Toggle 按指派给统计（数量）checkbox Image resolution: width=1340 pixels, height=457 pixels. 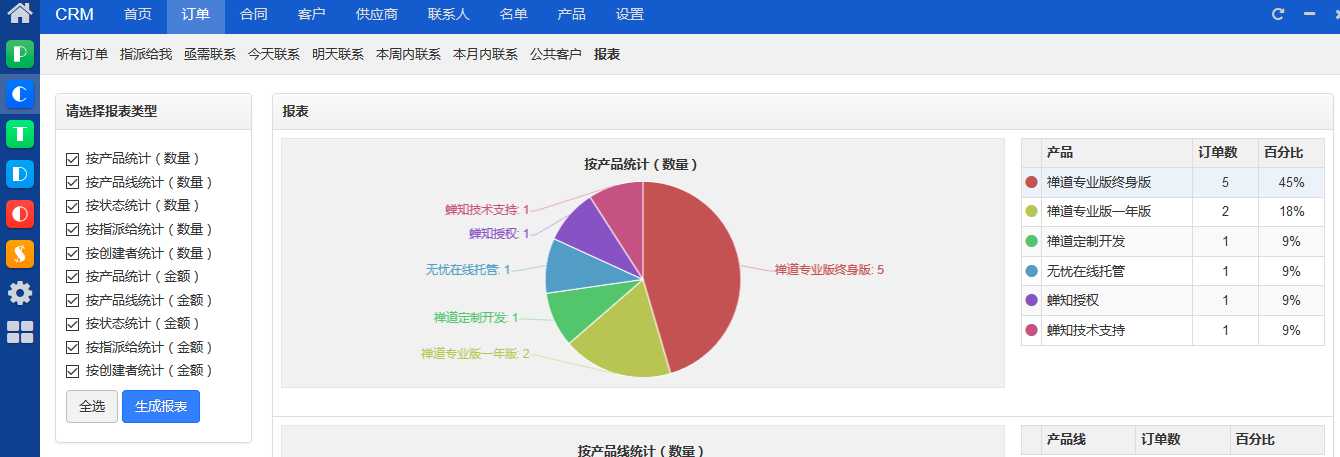tap(72, 229)
